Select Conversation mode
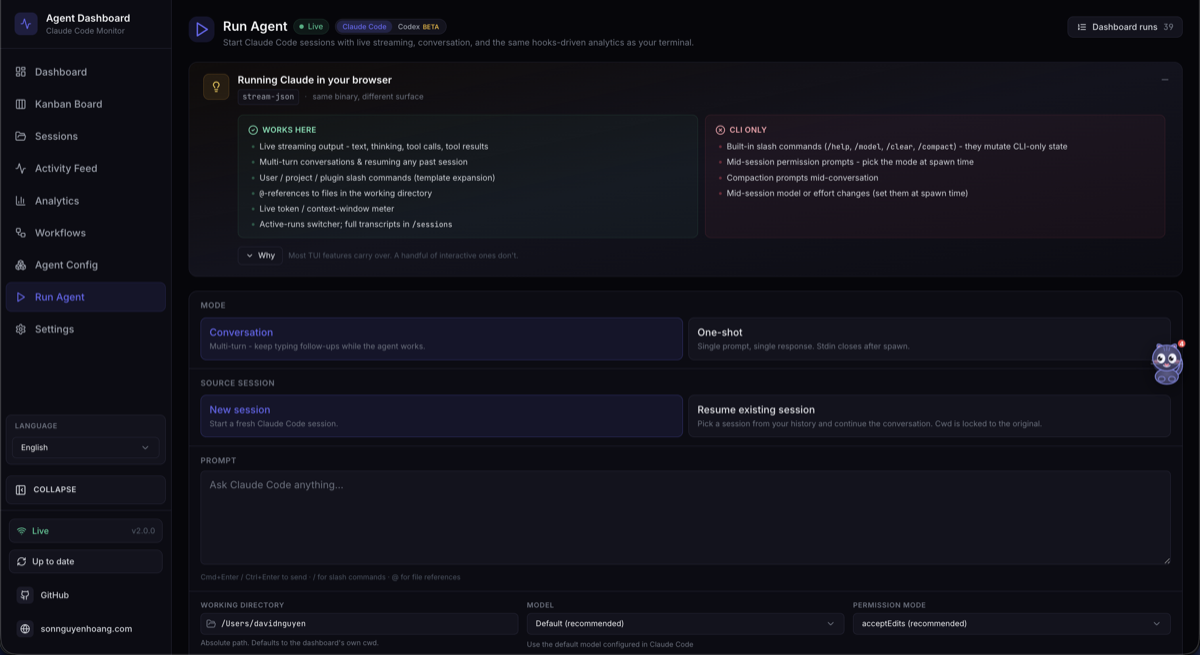This screenshot has width=1200, height=655. click(441, 339)
